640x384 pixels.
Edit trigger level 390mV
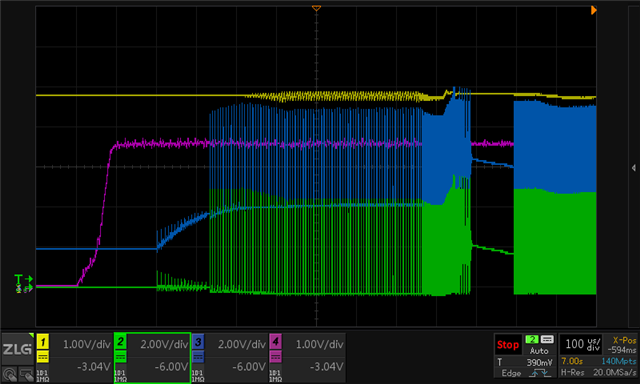click(x=539, y=362)
